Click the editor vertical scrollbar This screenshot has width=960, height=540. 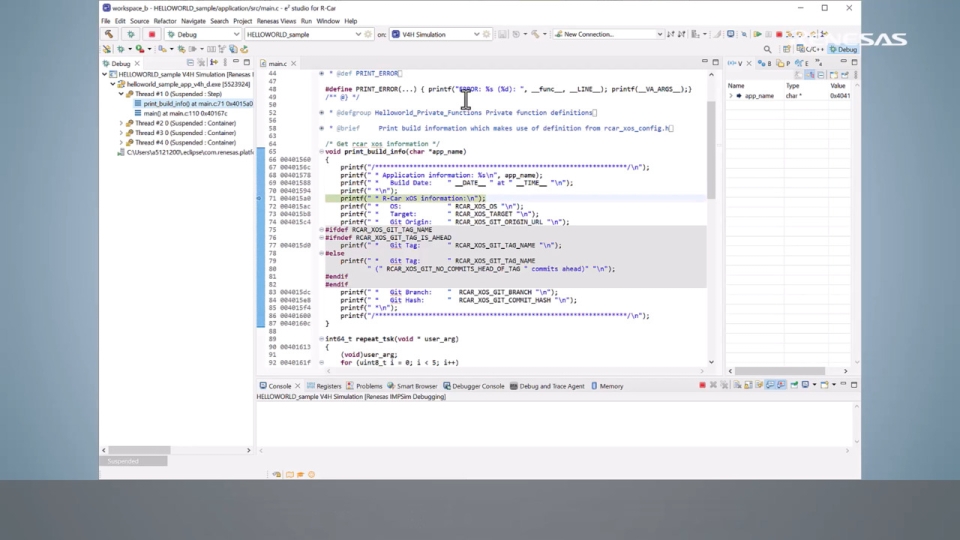[711, 149]
